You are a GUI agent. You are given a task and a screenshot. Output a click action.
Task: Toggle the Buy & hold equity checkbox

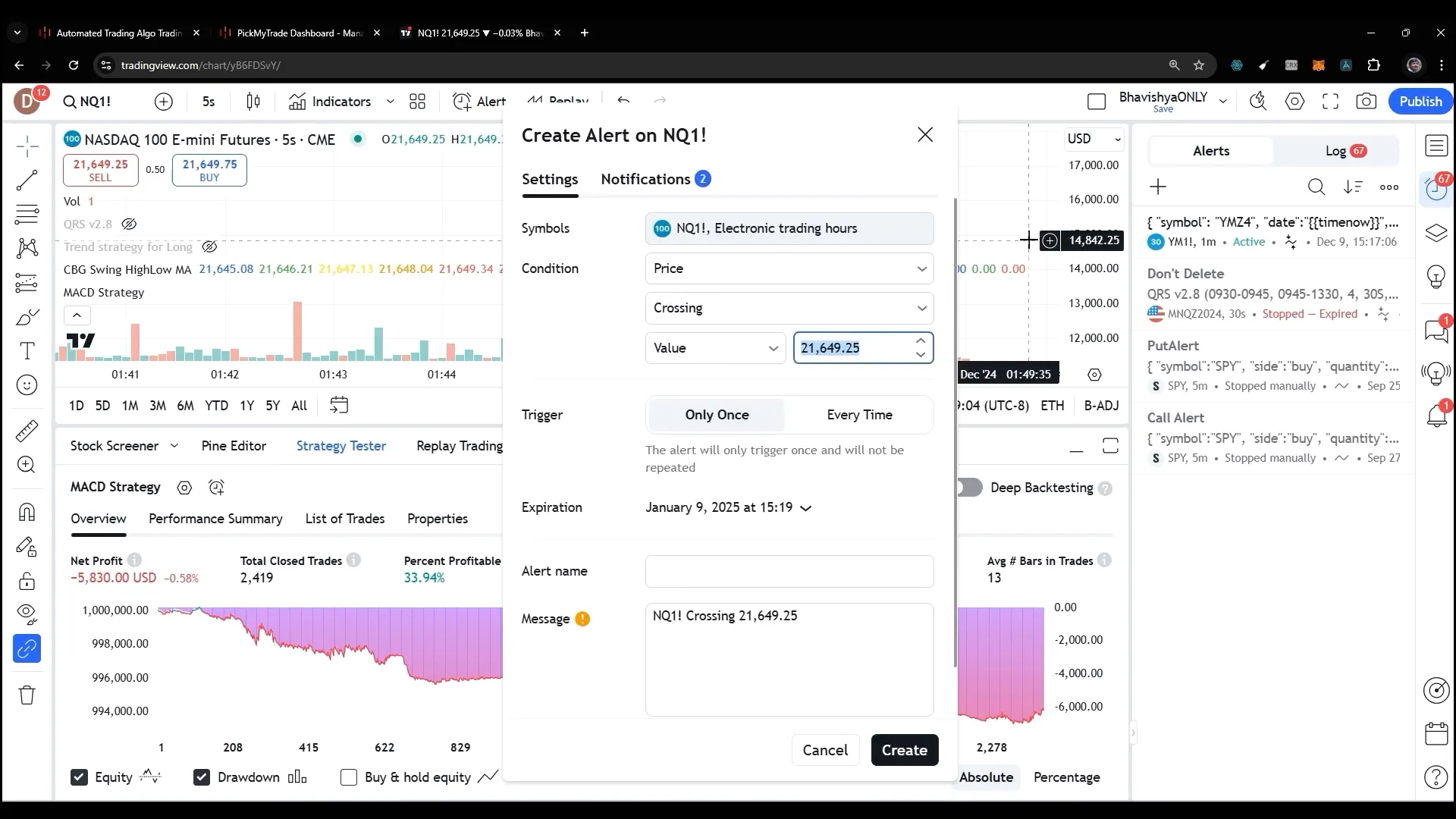pyautogui.click(x=348, y=777)
